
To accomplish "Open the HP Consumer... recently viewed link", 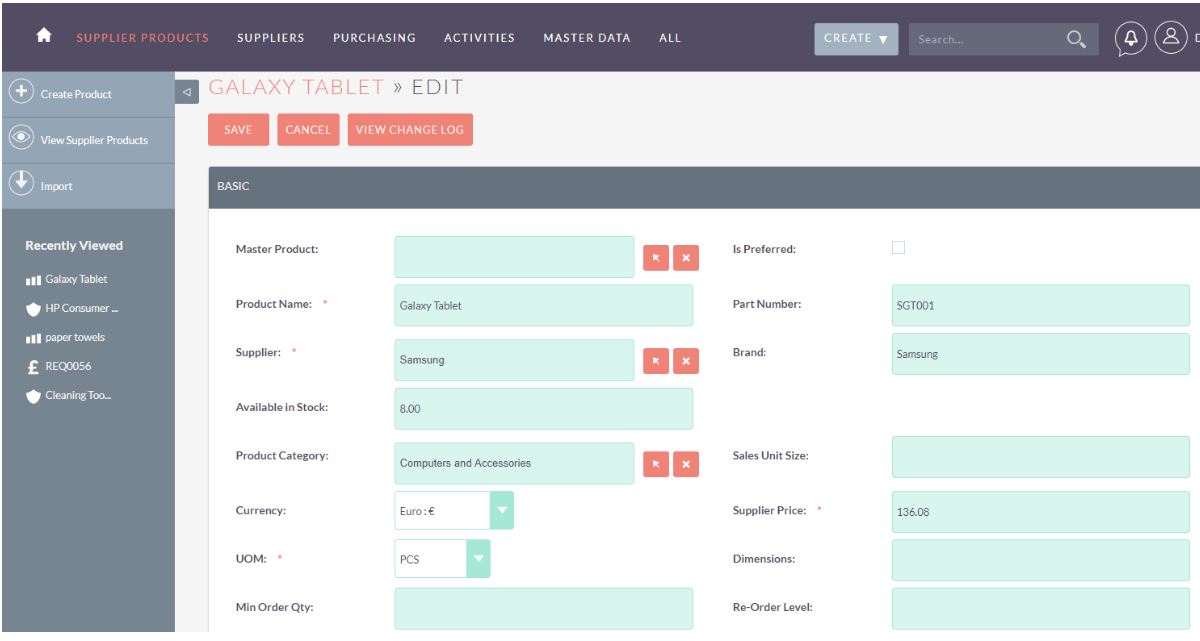I will pos(82,308).
